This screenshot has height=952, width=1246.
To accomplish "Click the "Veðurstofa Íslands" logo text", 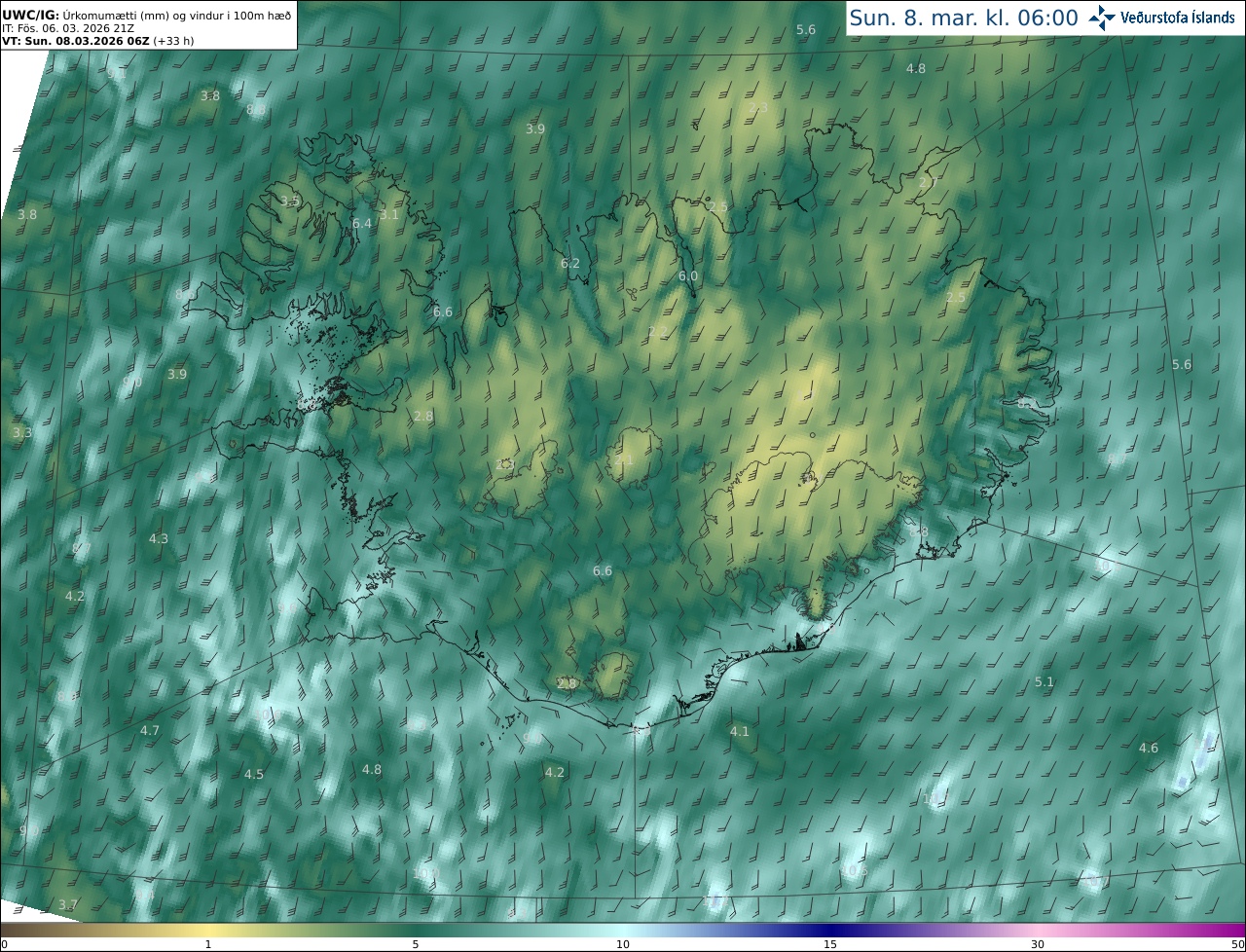I will [x=1178, y=18].
